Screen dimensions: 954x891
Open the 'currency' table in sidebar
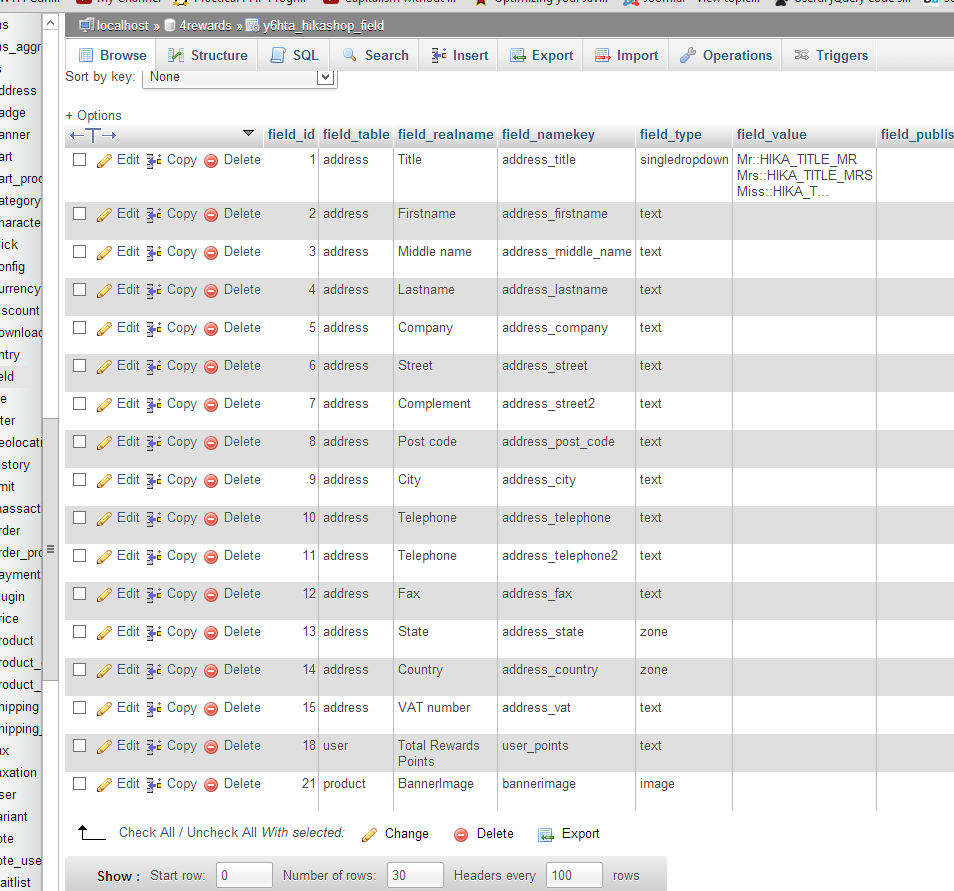point(20,288)
